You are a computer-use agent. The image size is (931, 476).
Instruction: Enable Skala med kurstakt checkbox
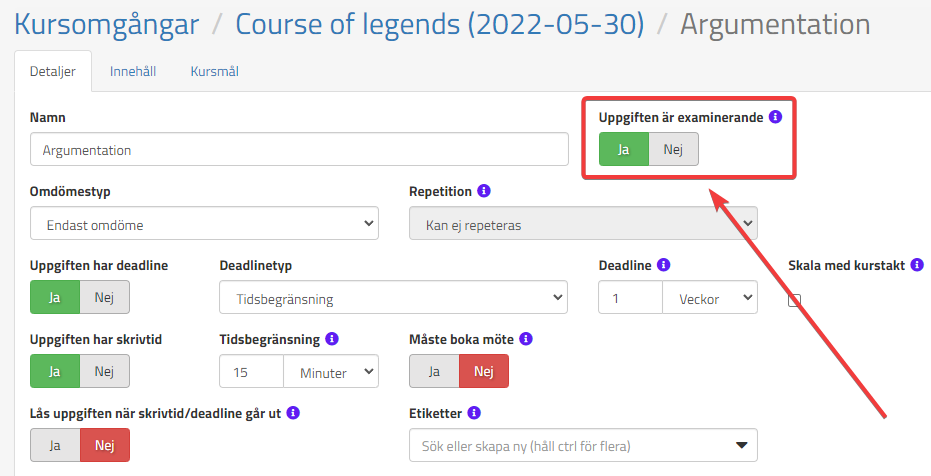pos(795,300)
